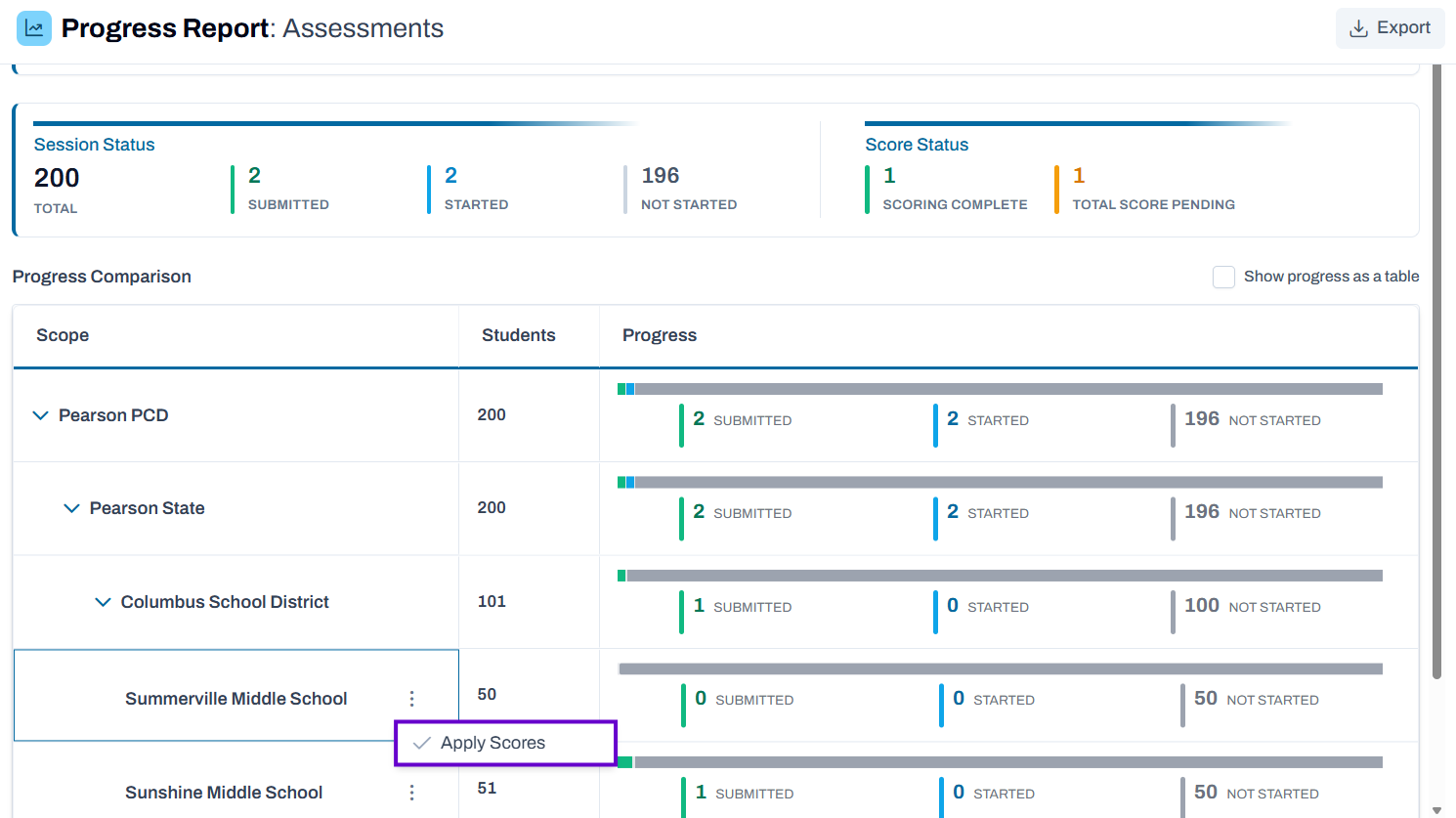This screenshot has height=818, width=1456.
Task: Click the scroll-down arrow of the scrollbar
Action: [x=1436, y=810]
